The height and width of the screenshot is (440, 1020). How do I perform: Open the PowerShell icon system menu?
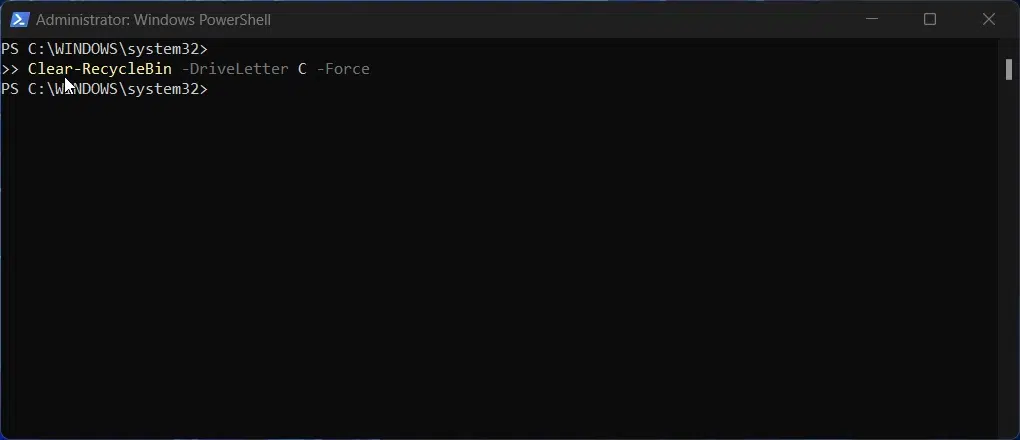tap(20, 20)
